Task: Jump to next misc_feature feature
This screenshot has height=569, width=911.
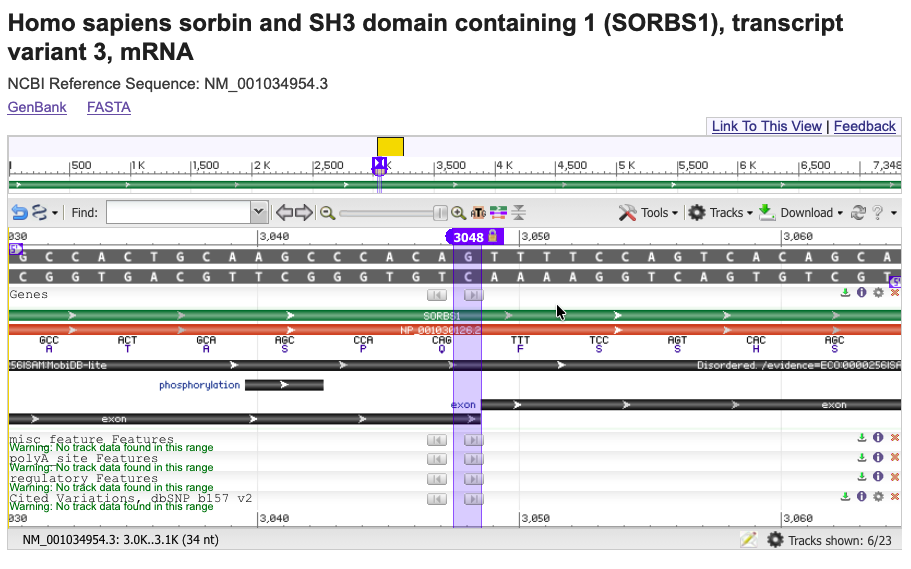Action: point(474,441)
